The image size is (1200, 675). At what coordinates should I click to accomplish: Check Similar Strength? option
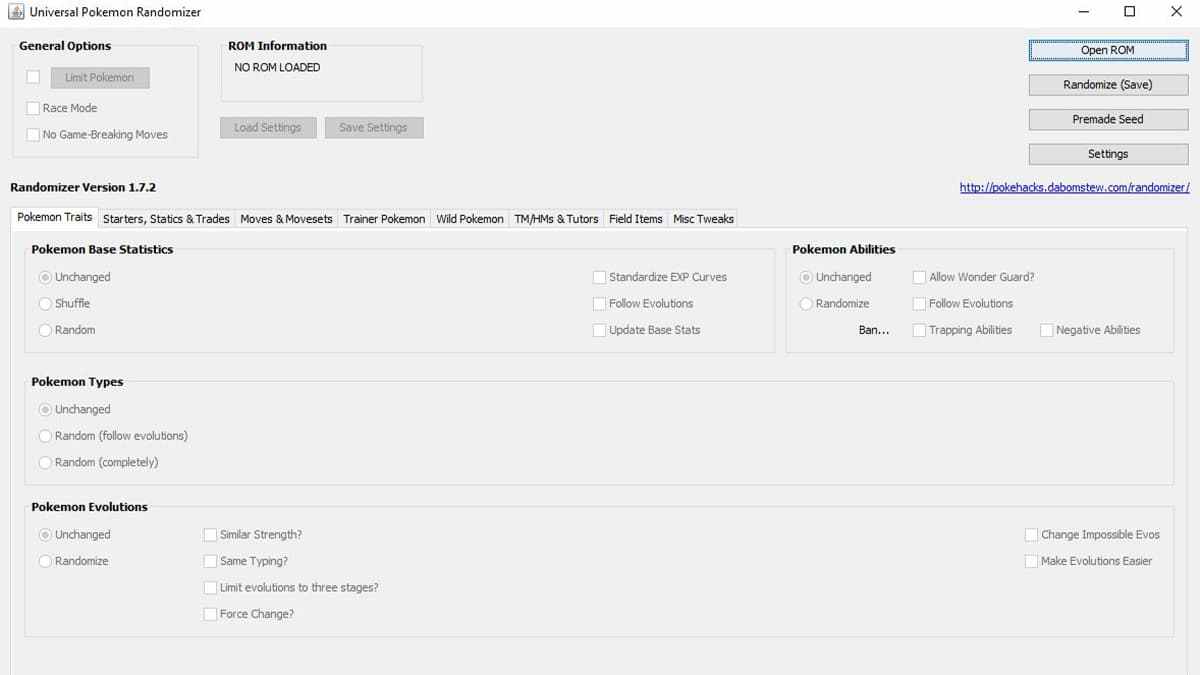point(210,535)
